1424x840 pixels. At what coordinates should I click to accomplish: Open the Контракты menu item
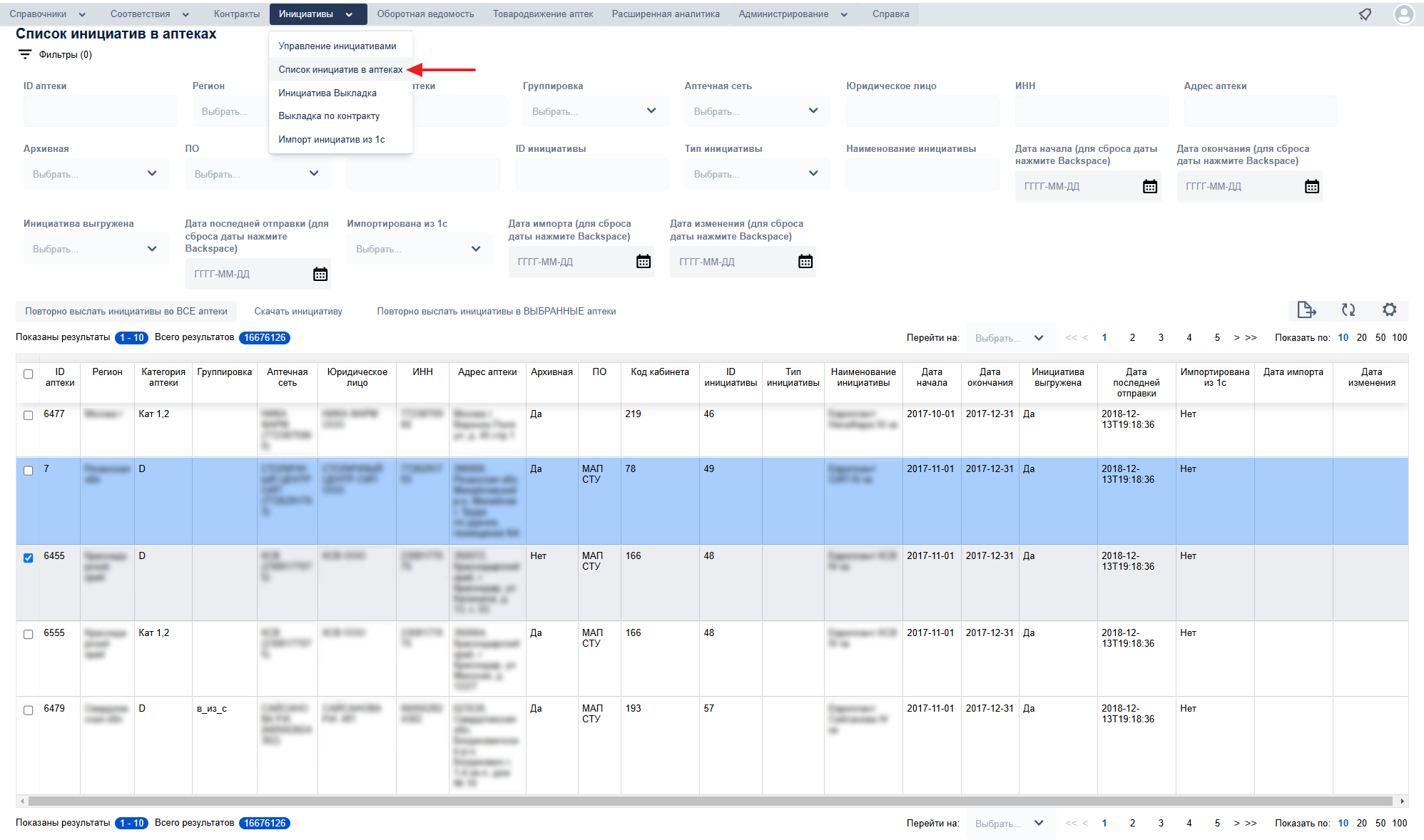[x=237, y=14]
